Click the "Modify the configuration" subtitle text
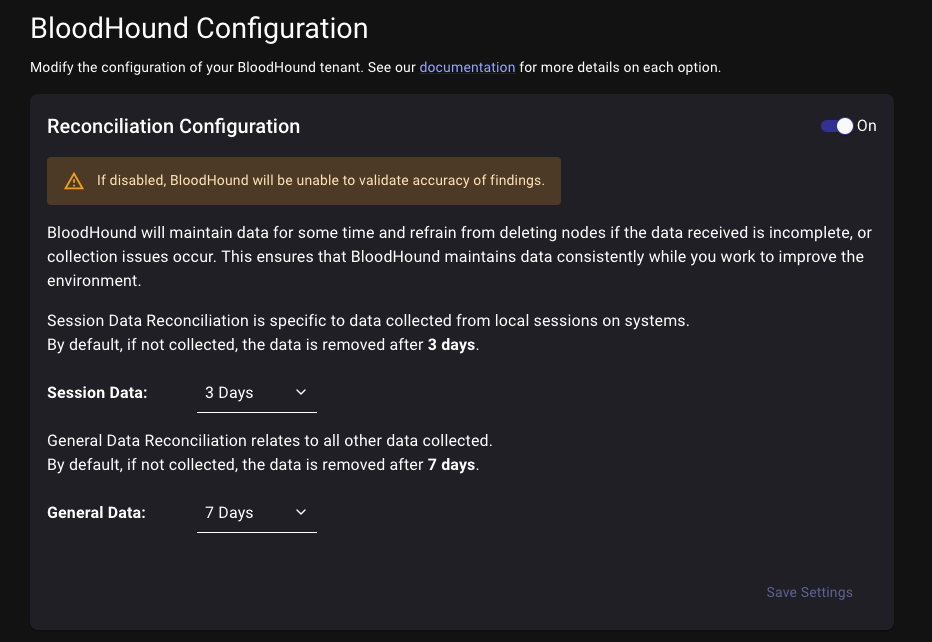Image resolution: width=932 pixels, height=642 pixels. pos(222,68)
